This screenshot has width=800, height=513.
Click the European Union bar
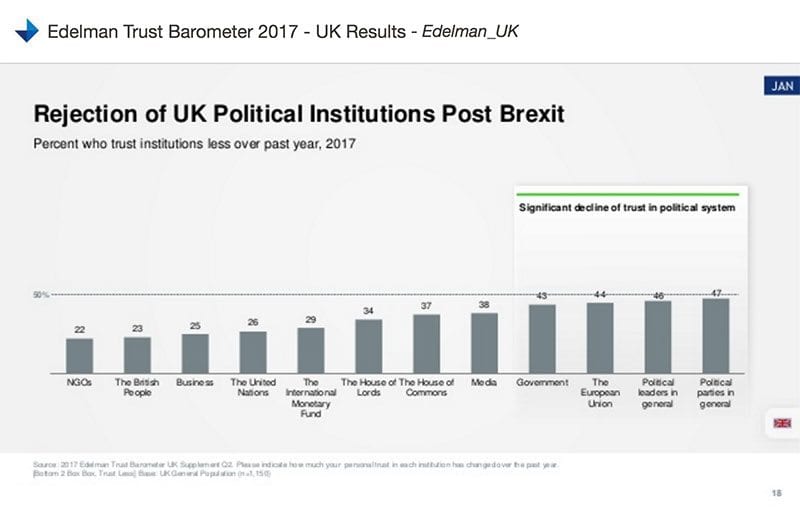600,336
